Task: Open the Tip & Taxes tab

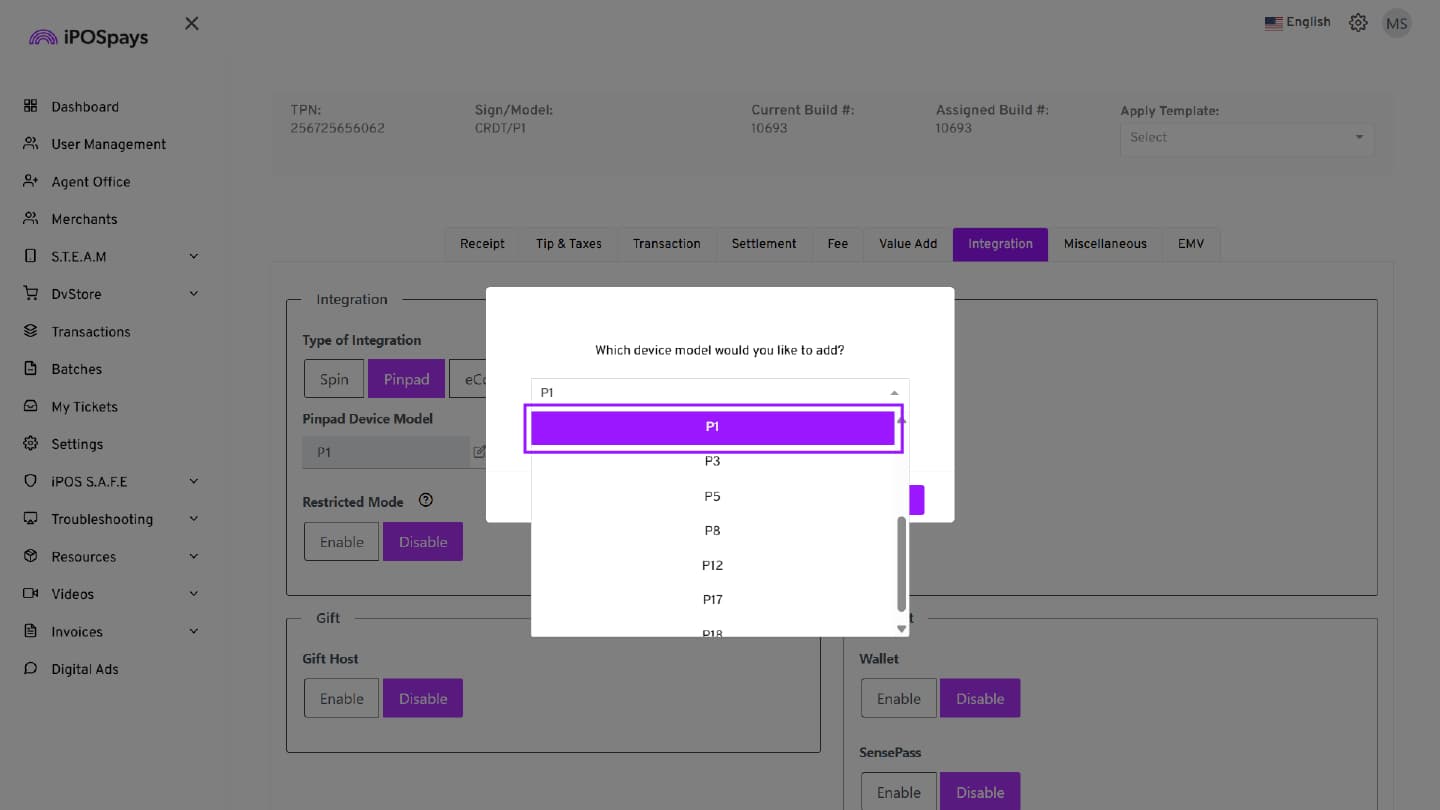Action: (x=568, y=244)
